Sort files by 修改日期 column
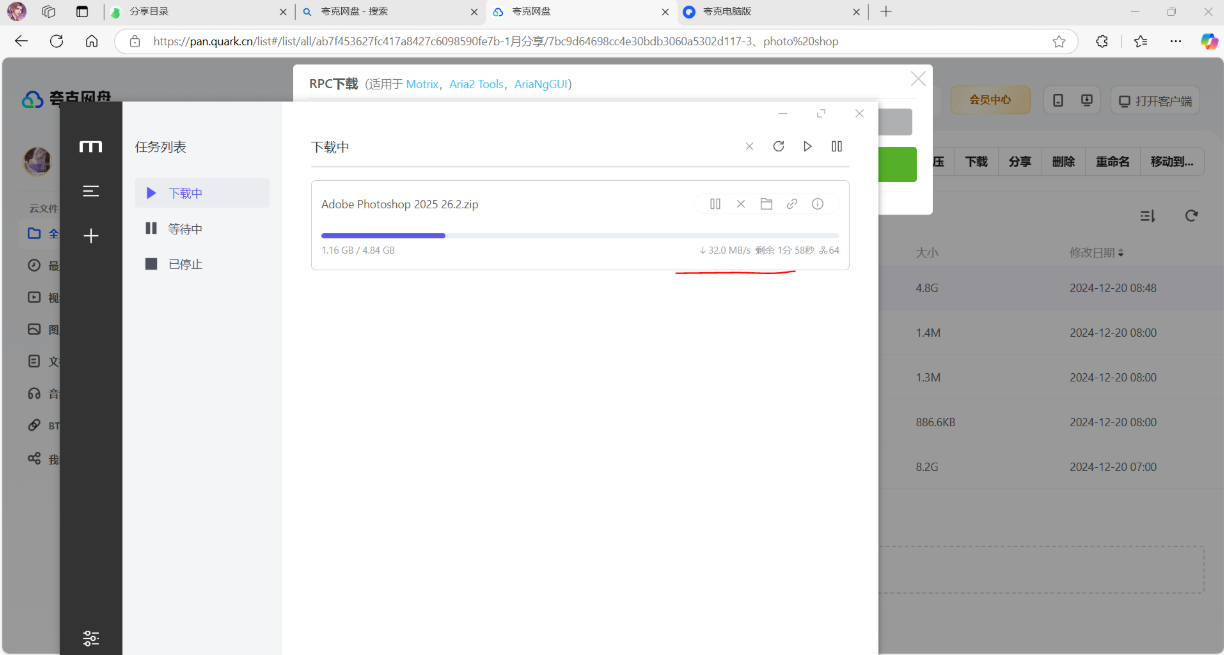The image size is (1224, 655). tap(1096, 253)
